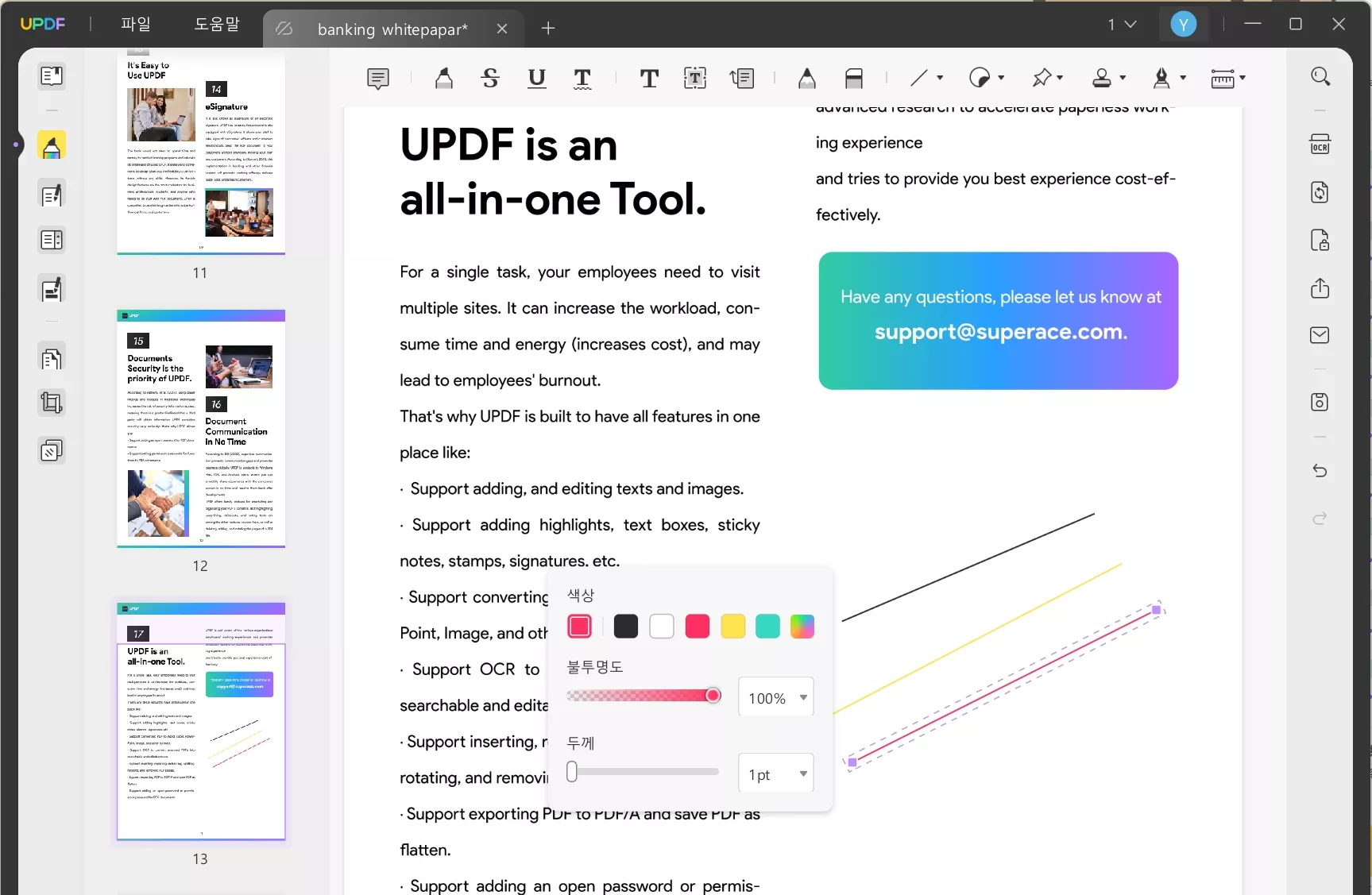Image resolution: width=1372 pixels, height=895 pixels.
Task: Open the 1pt thickness dropdown
Action: (776, 773)
